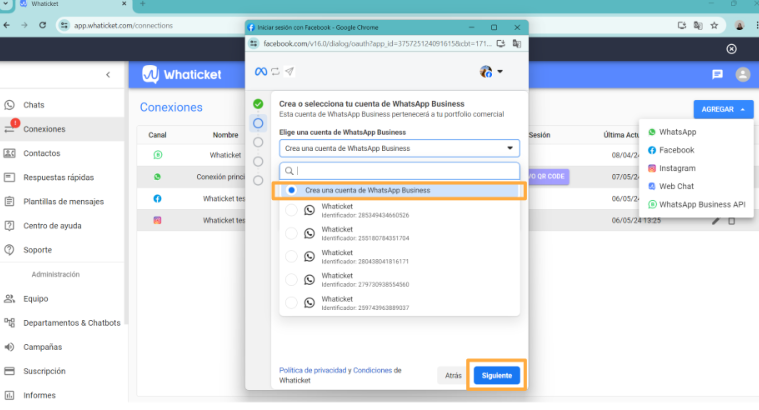The image size is (759, 410).
Task: Click the Campañas megaphone icon
Action: click(x=9, y=347)
